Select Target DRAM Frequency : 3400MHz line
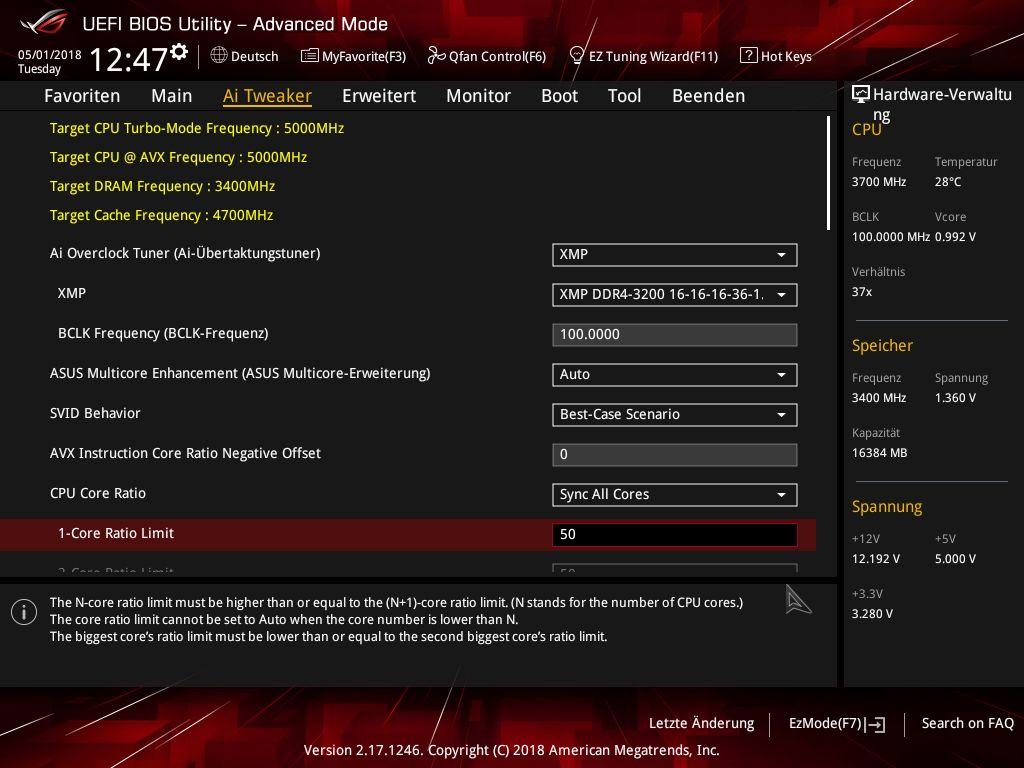 pyautogui.click(x=162, y=186)
